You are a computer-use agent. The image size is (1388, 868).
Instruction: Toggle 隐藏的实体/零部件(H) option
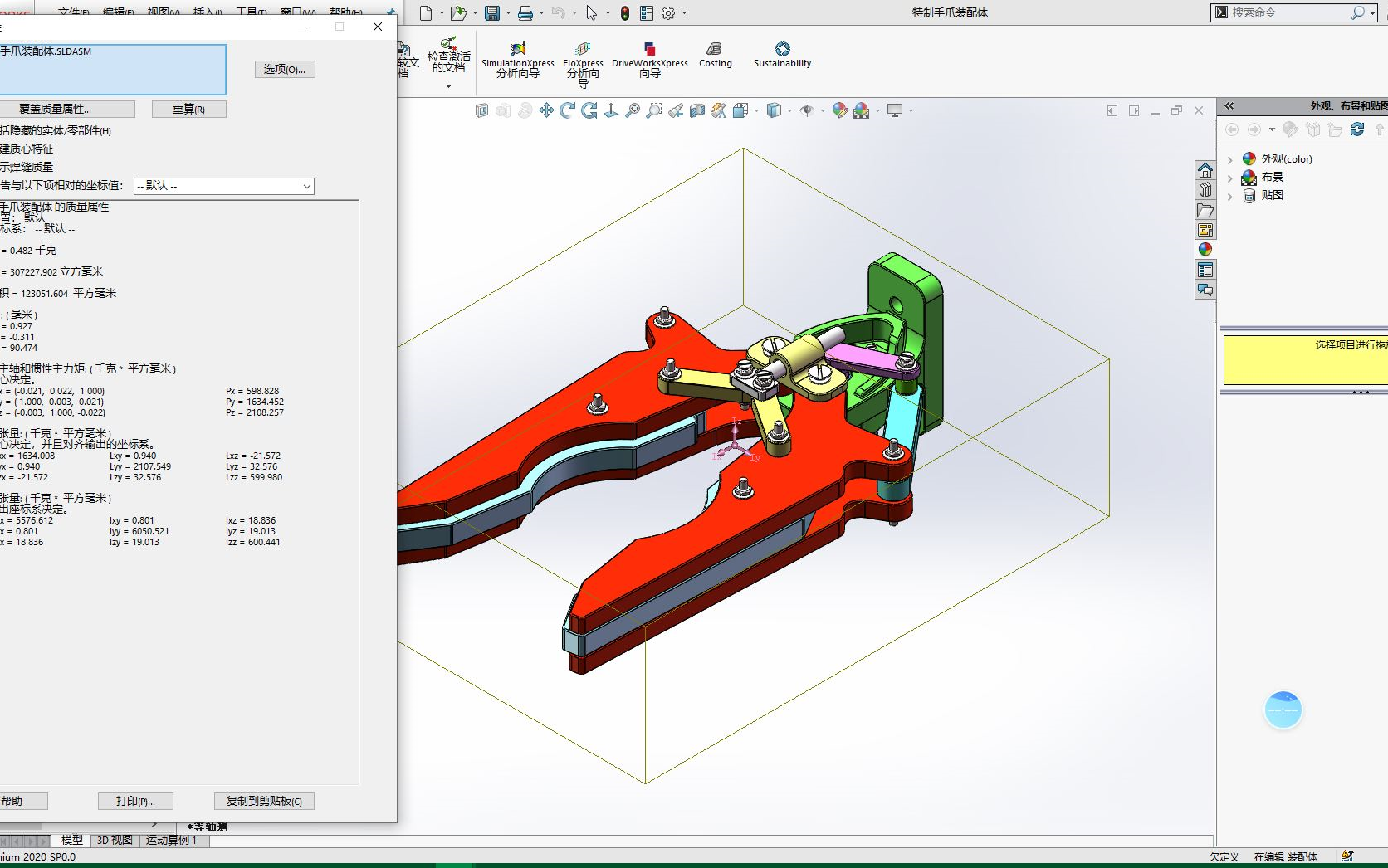pyautogui.click(x=56, y=130)
